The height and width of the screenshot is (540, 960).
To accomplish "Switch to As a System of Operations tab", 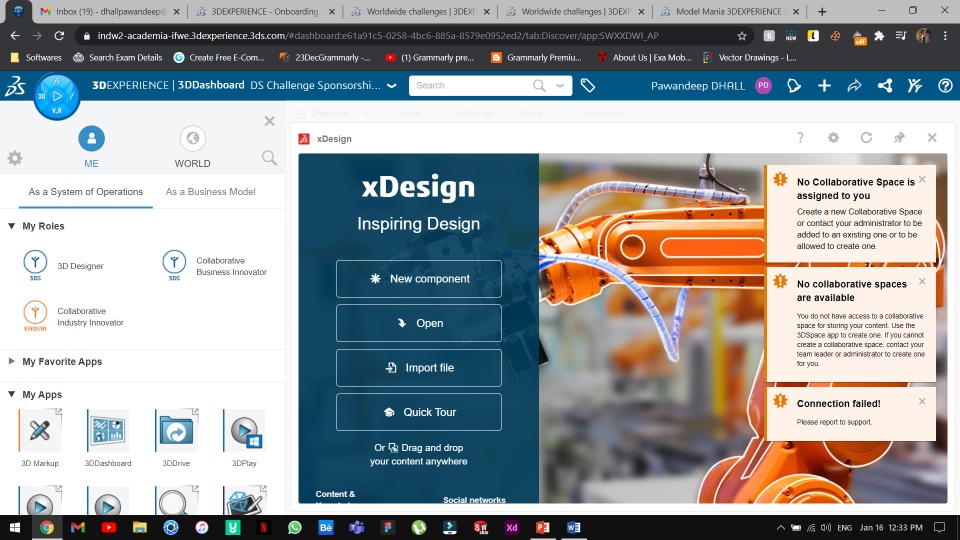I will click(86, 192).
